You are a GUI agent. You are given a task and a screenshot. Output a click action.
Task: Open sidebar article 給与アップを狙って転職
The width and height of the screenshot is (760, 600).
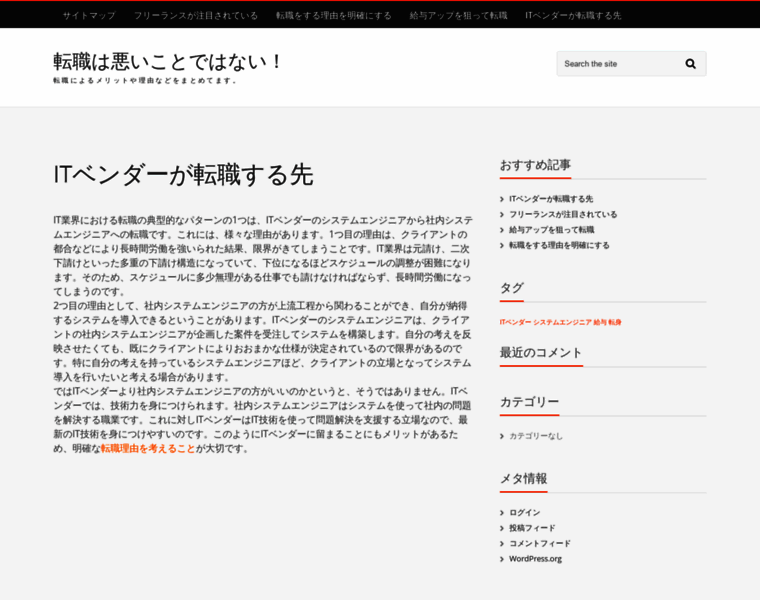pyautogui.click(x=551, y=230)
